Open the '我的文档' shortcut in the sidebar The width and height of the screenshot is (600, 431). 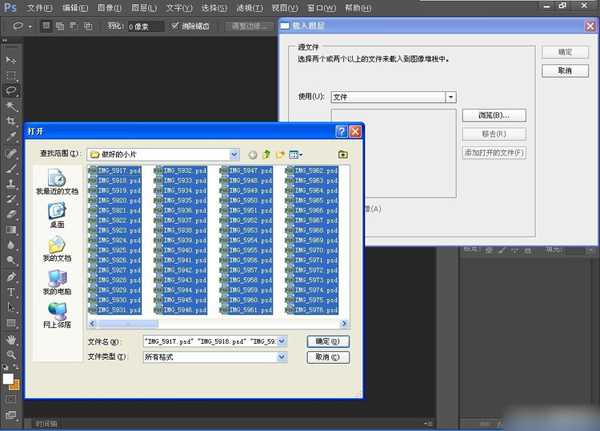tap(56, 248)
